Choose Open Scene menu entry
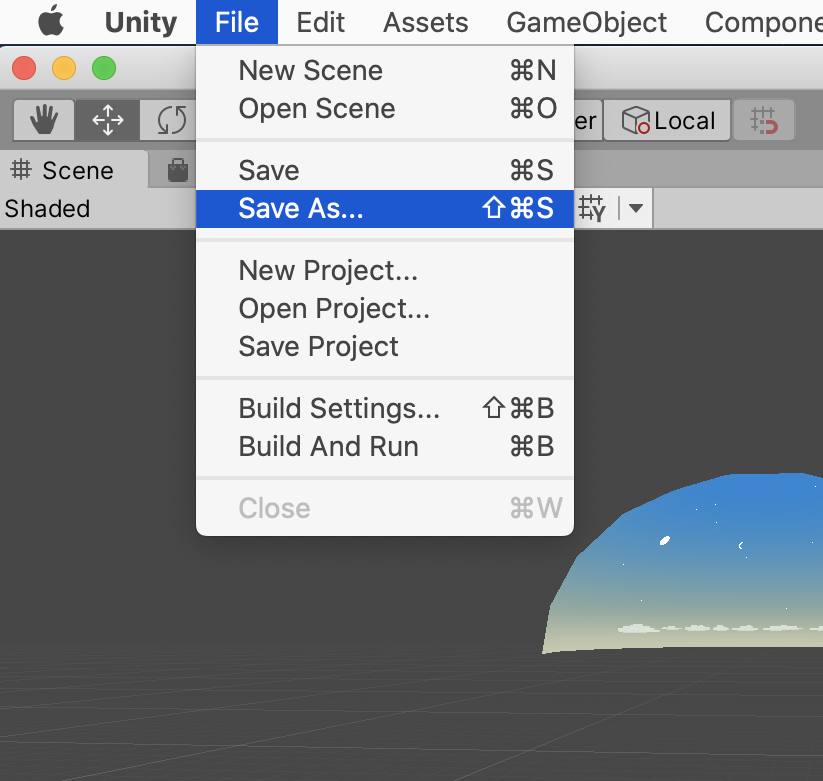 [x=385, y=109]
